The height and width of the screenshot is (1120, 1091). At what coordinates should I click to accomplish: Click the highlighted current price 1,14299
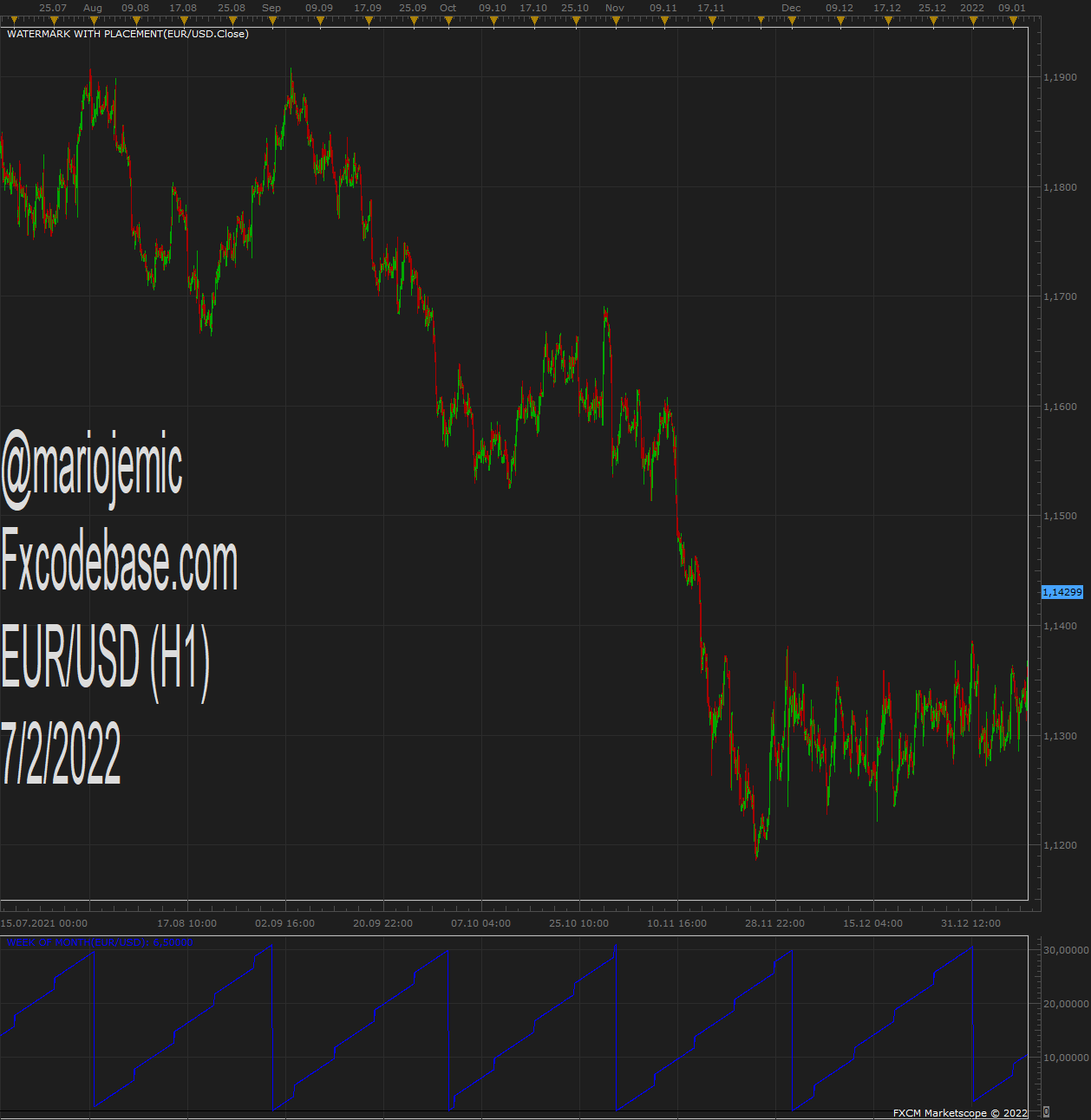[1062, 592]
